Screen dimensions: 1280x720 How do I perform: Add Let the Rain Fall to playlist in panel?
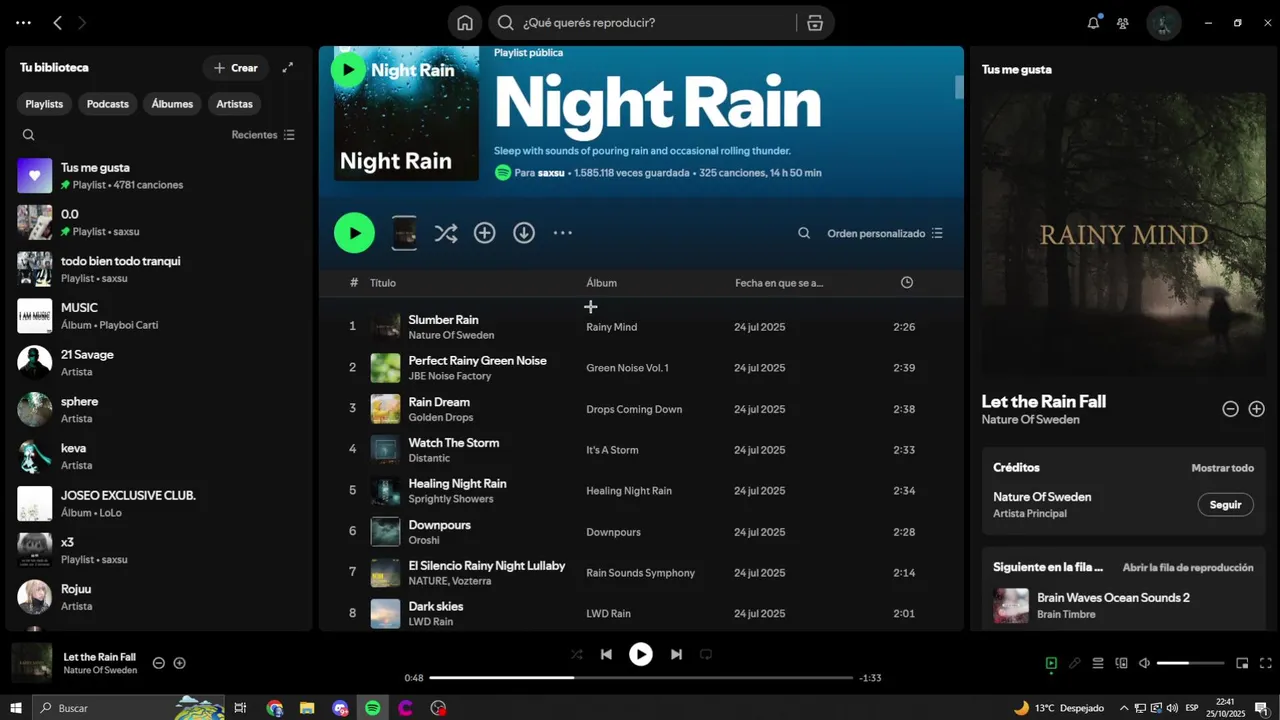(x=1257, y=409)
